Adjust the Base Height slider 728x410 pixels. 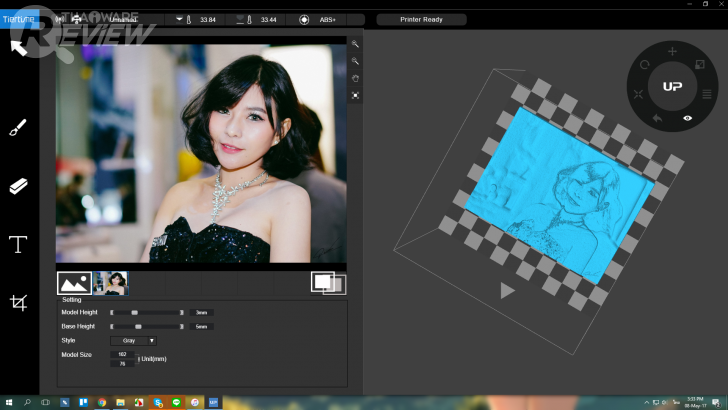(147, 326)
